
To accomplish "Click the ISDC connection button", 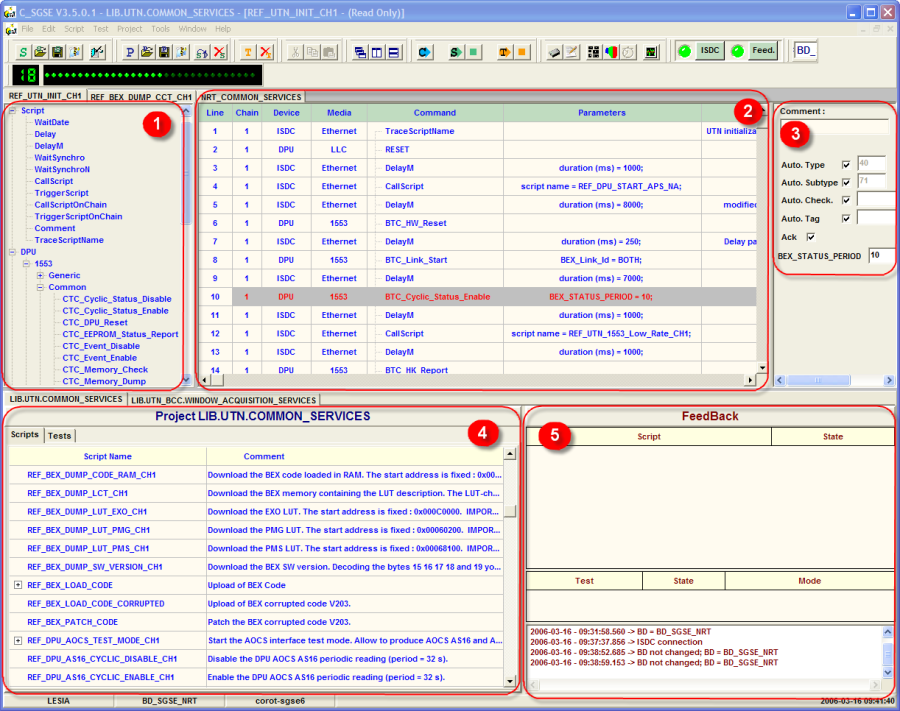I will (709, 51).
